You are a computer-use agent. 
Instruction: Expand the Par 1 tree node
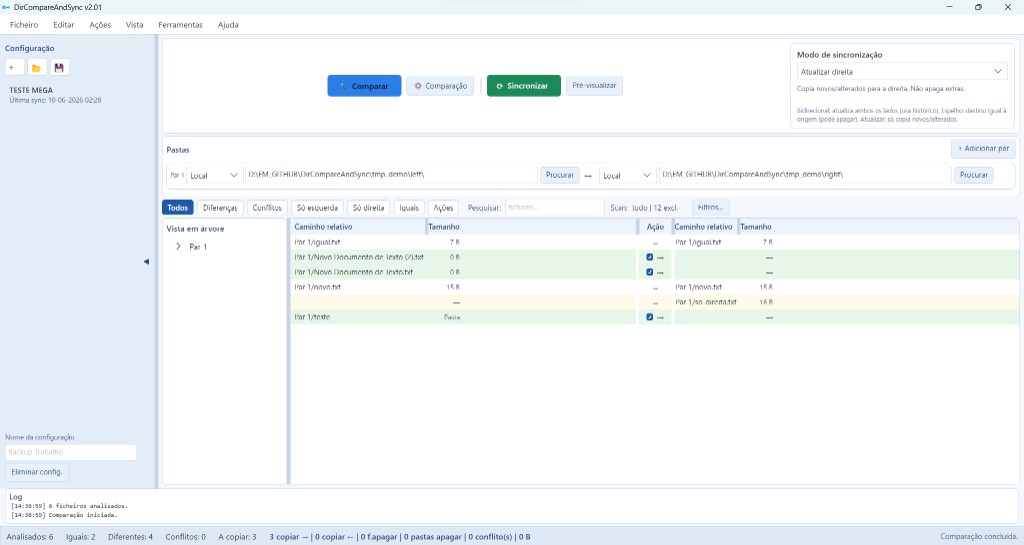pyautogui.click(x=178, y=247)
